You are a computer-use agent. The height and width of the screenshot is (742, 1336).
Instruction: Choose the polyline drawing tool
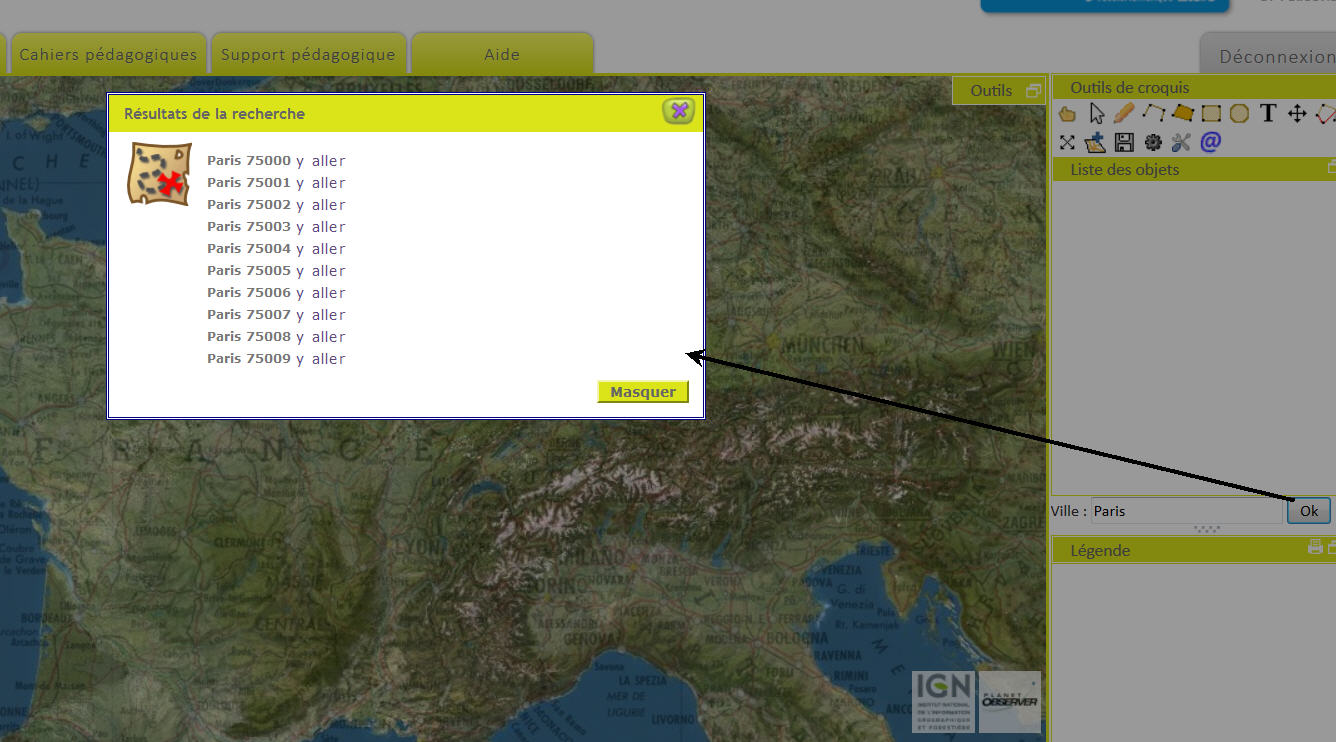pyautogui.click(x=1154, y=113)
